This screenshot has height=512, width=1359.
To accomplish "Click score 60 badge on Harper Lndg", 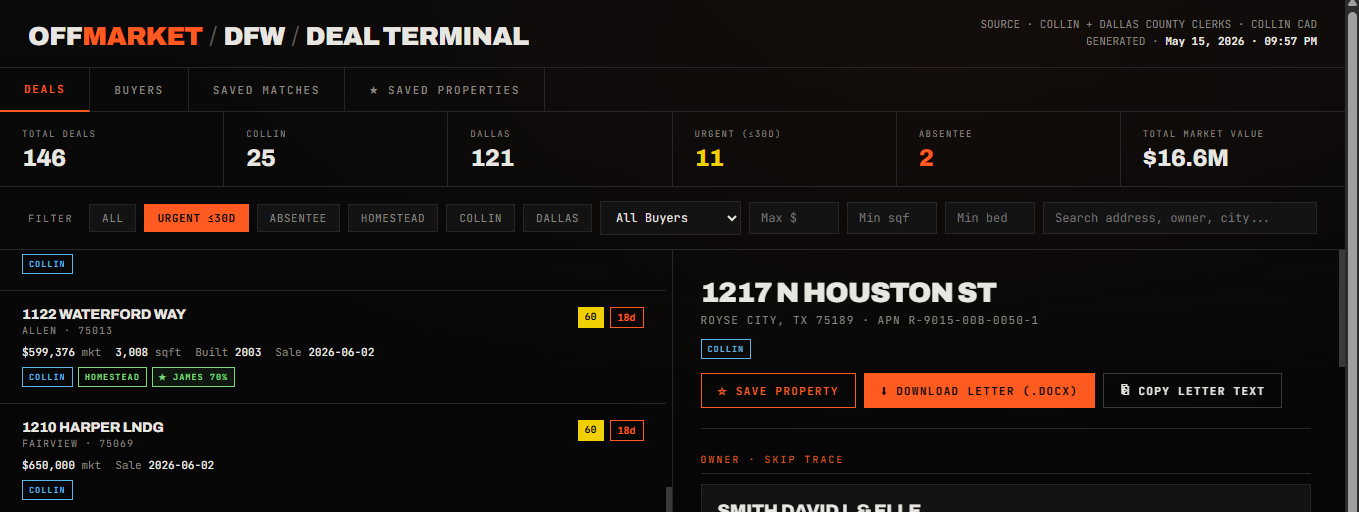I will [591, 431].
